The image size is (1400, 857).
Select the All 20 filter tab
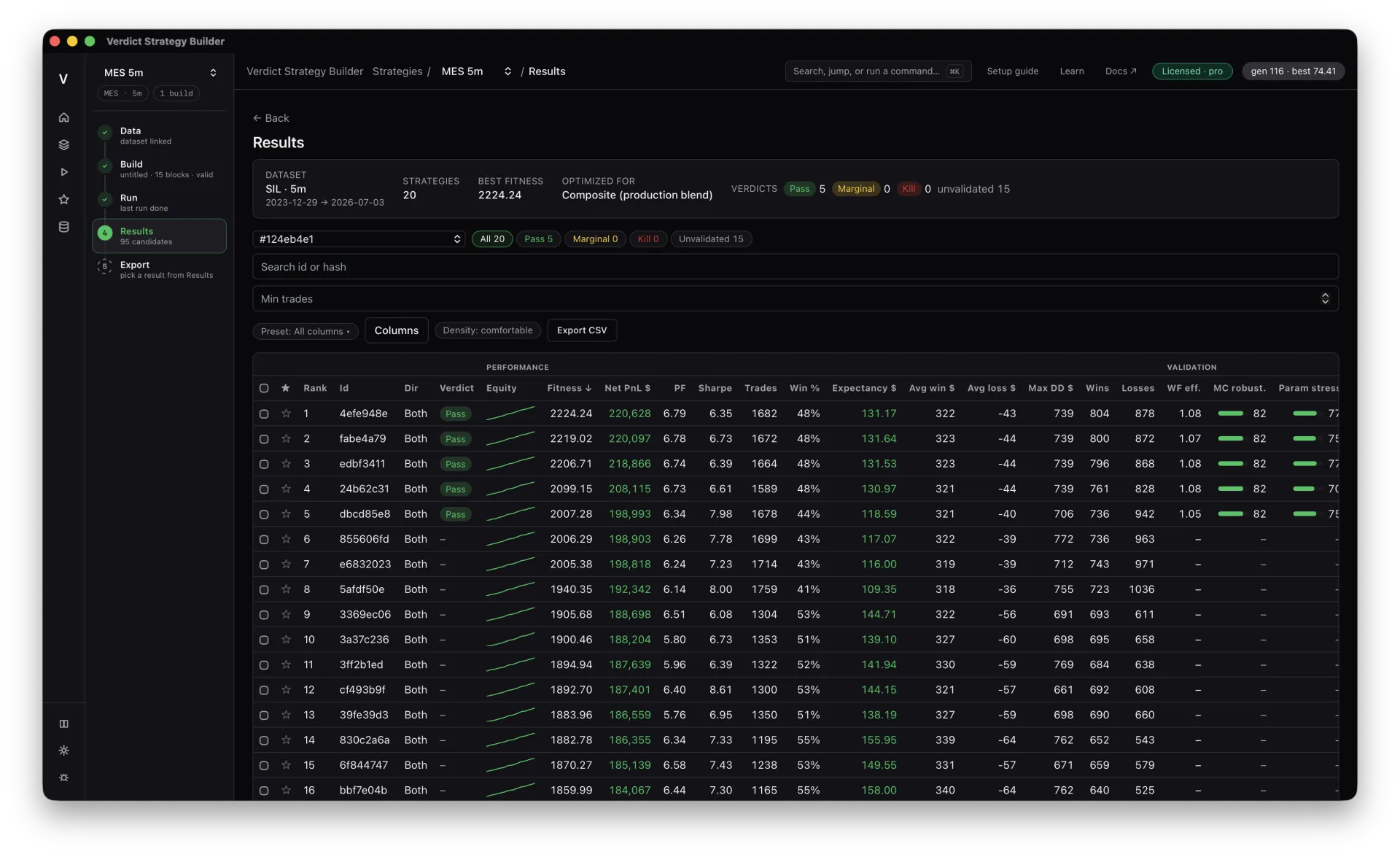[x=492, y=239]
